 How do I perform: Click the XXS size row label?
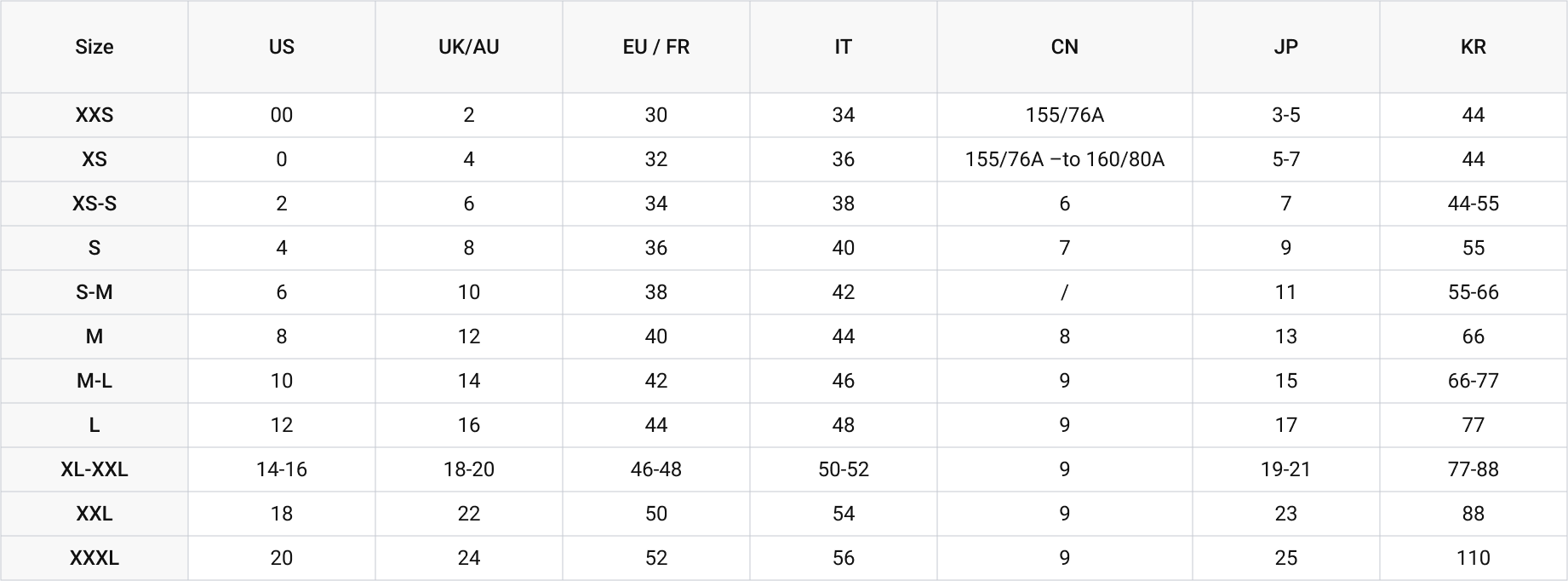pos(94,115)
